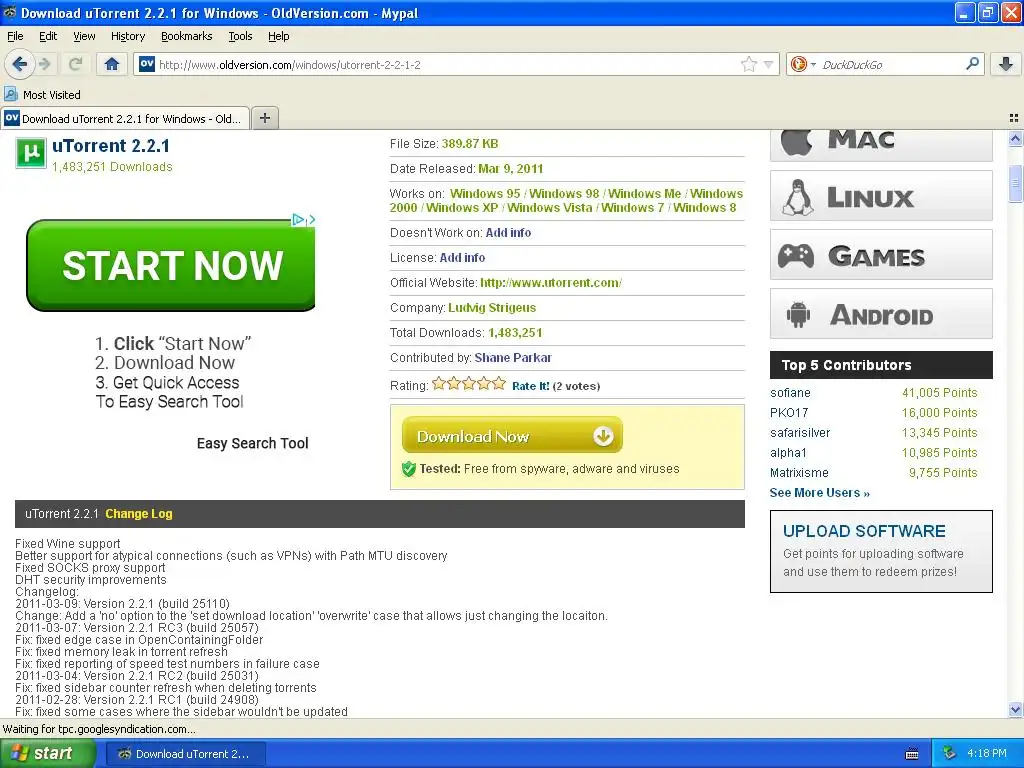The image size is (1024, 768).
Task: Open the Most Visited bookmarks folder
Action: click(x=42, y=95)
